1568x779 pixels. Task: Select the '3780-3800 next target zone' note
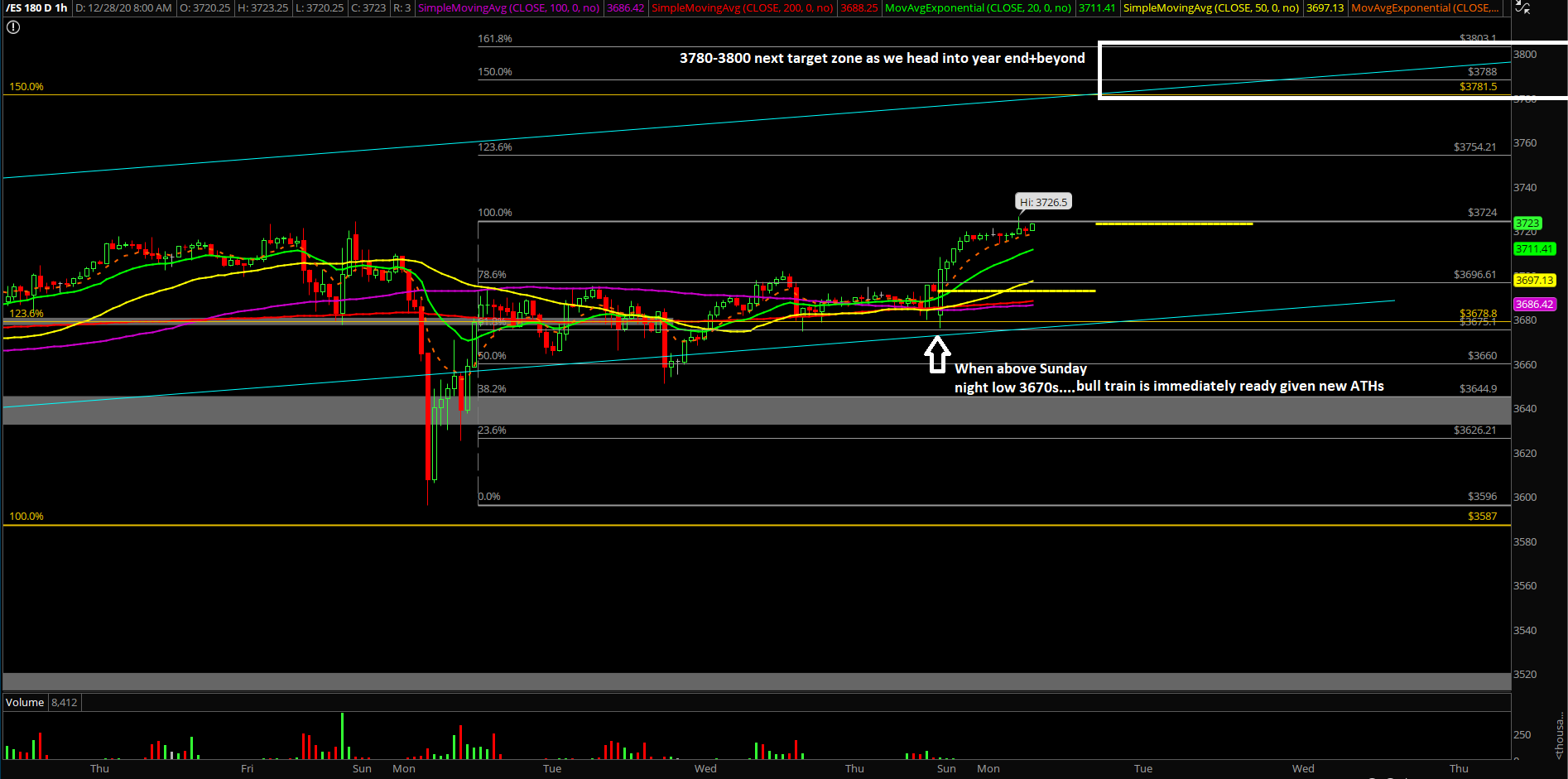pos(882,58)
